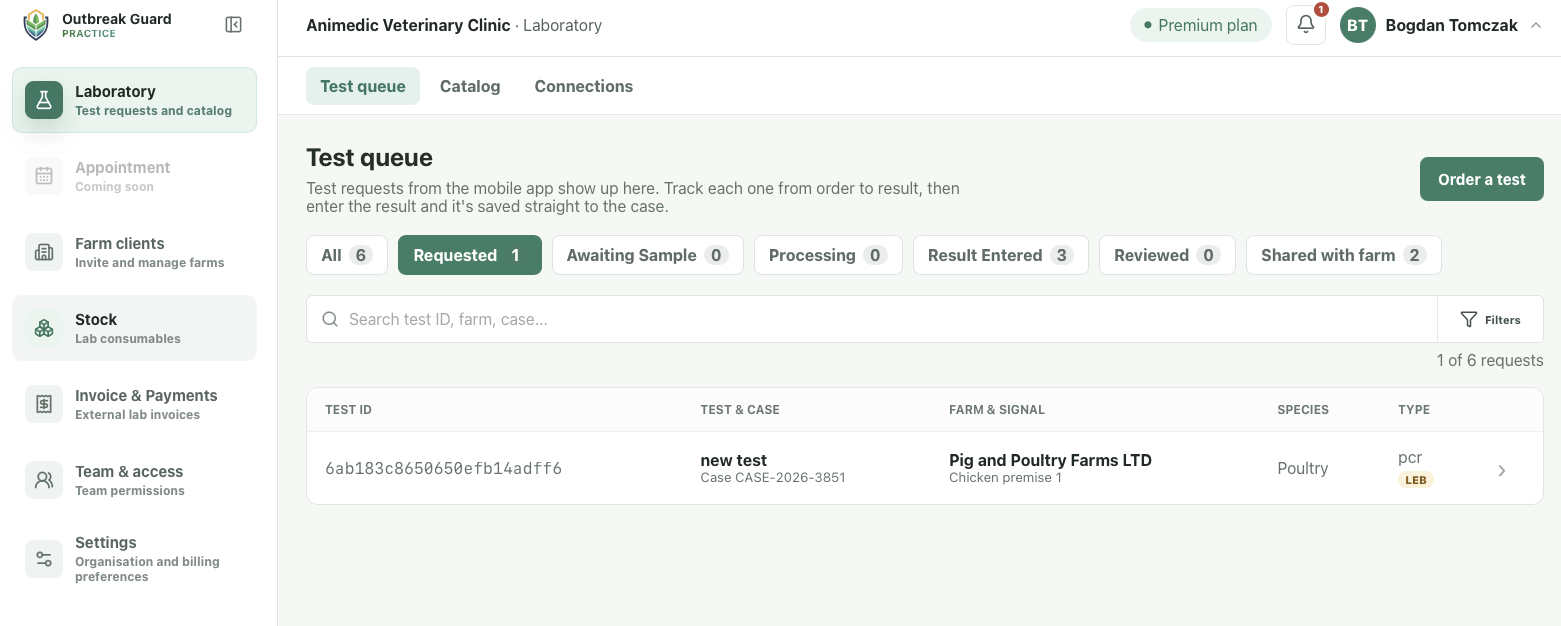
Task: Click the Appointment calendar icon
Action: point(44,176)
